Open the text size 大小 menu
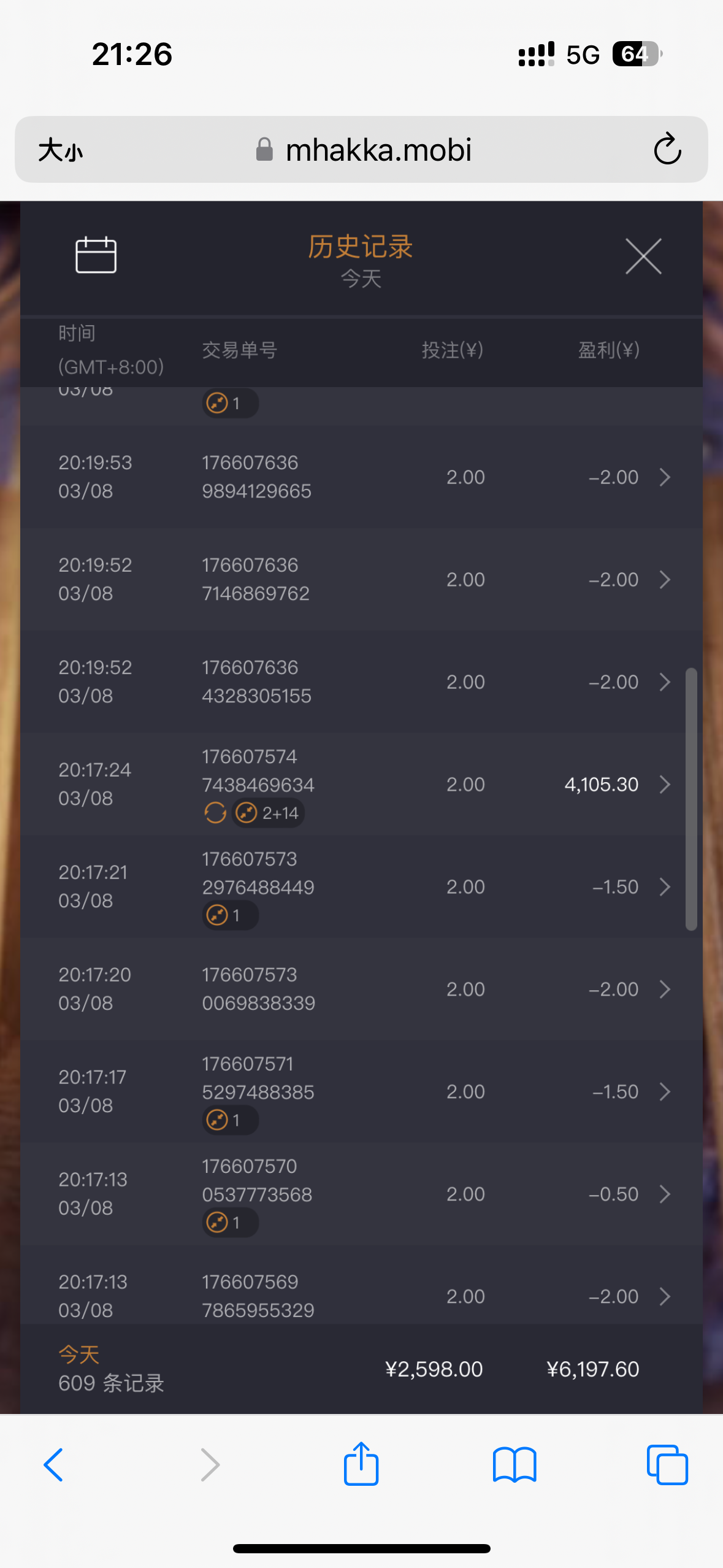The height and width of the screenshot is (1568, 723). (60, 150)
